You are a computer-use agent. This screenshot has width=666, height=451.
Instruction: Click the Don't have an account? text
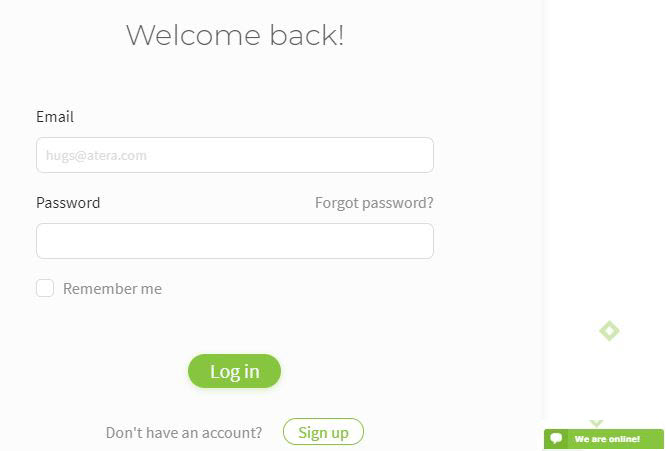click(184, 433)
